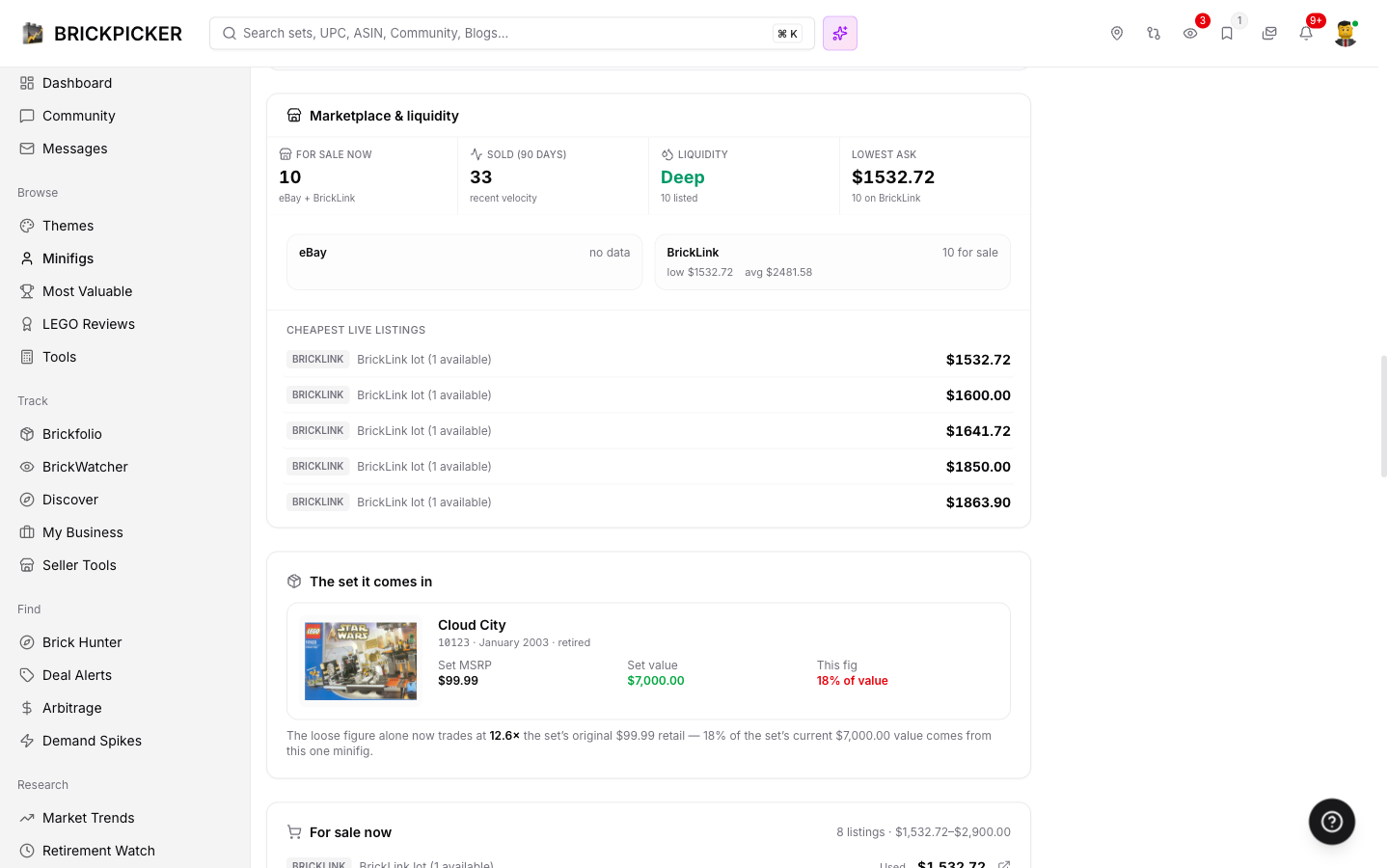This screenshot has width=1389, height=868.
Task: Open external link for first sale listing
Action: (1004, 865)
